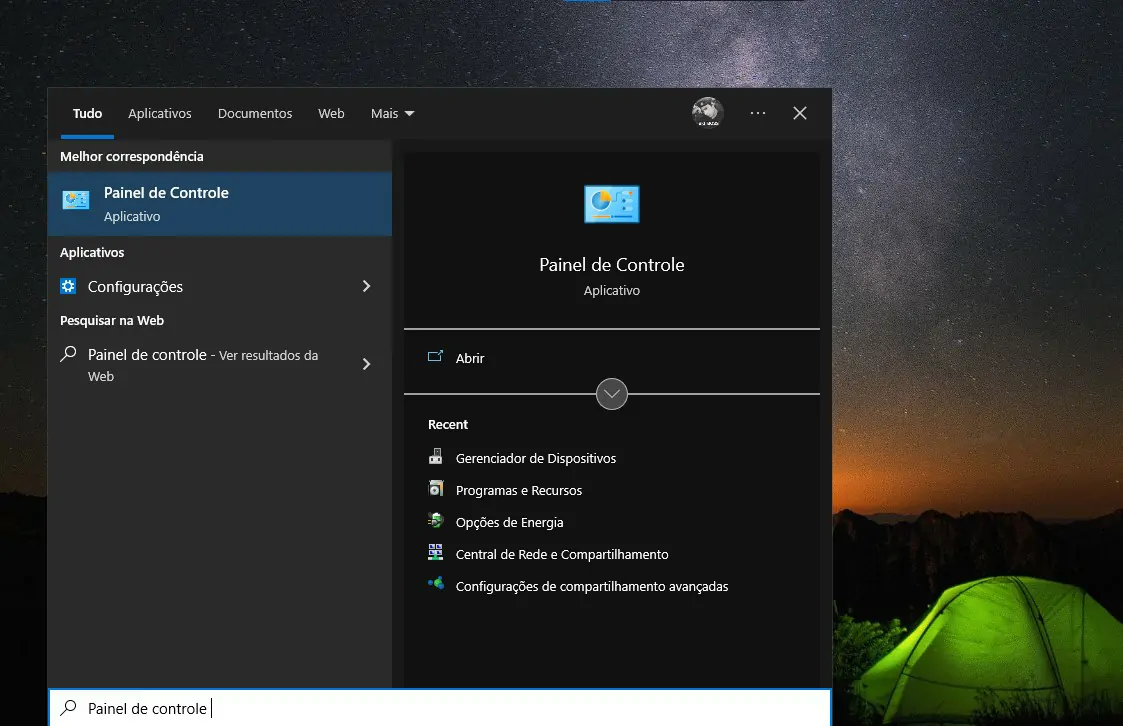1123x726 pixels.
Task: Click 'Ver resultados da Web' text
Action: click(x=203, y=366)
